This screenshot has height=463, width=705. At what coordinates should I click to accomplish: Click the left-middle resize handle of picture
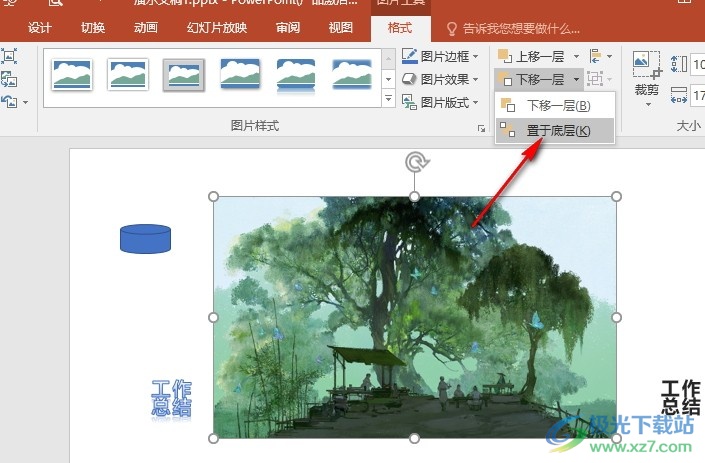pos(214,317)
